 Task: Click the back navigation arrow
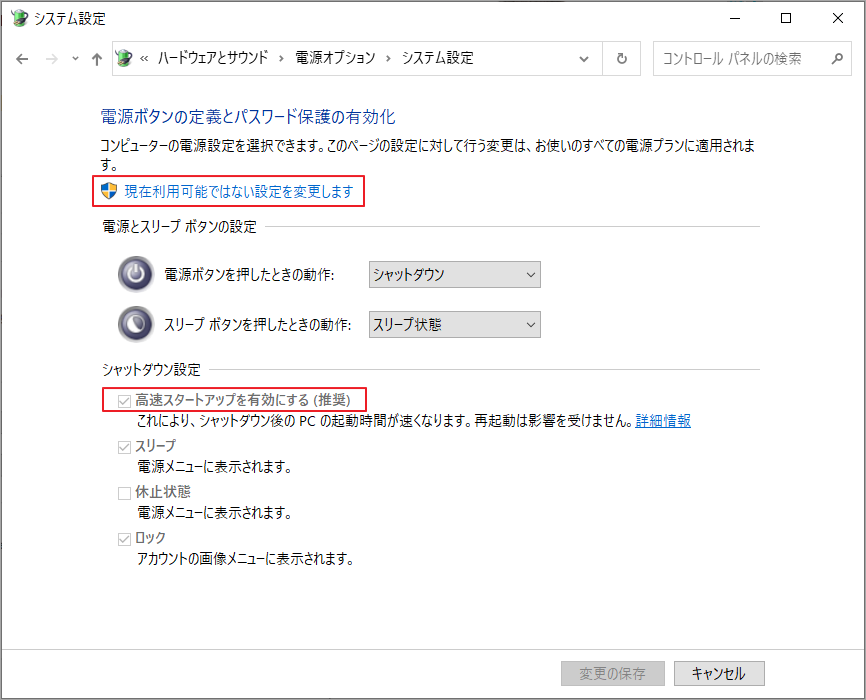pos(22,58)
